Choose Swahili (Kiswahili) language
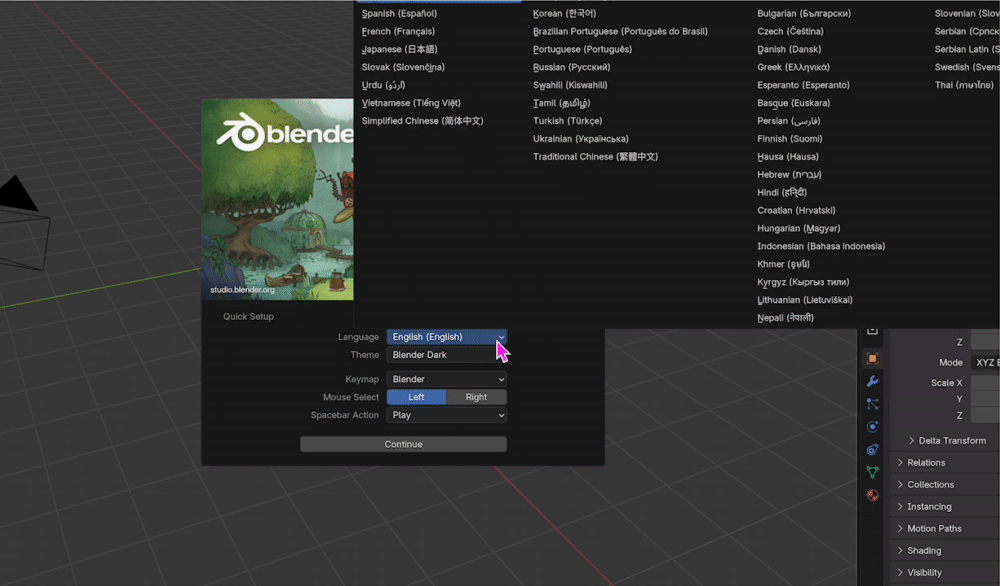Screen dimensions: 1000x586 570,85
